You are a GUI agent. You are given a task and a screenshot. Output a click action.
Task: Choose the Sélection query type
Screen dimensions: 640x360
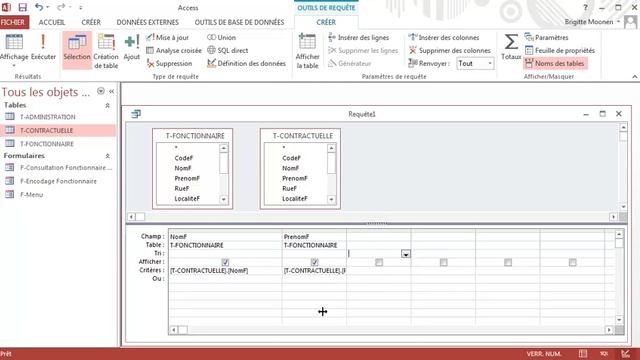click(x=77, y=50)
